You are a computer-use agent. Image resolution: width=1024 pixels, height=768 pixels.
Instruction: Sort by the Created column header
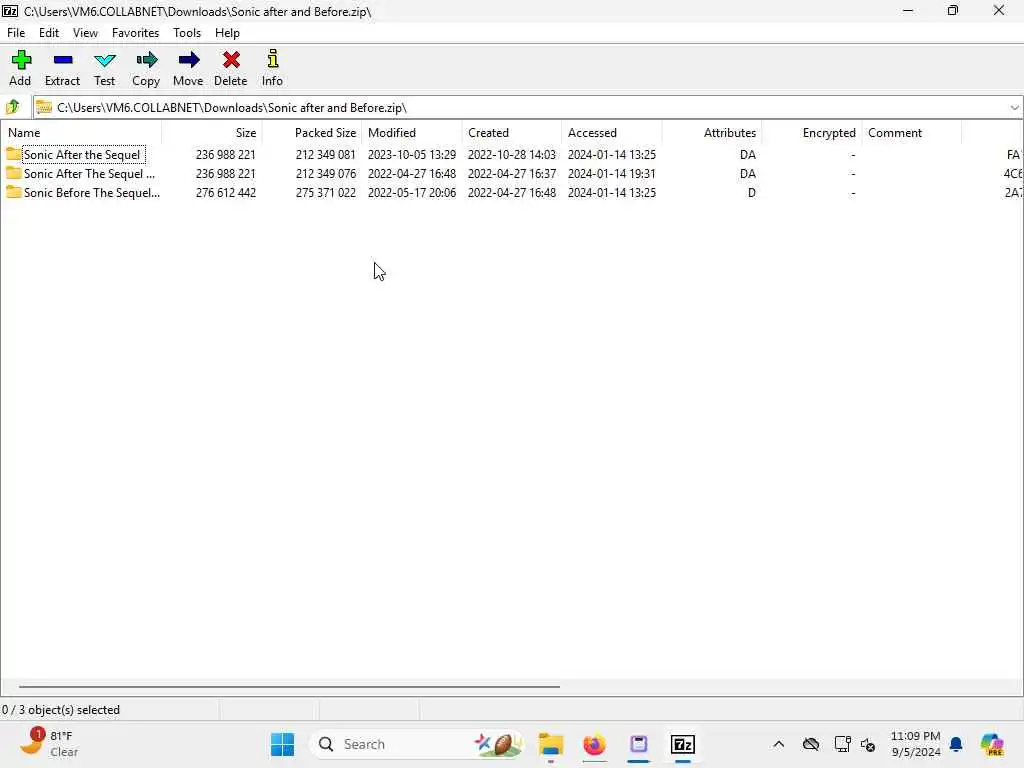(x=512, y=133)
